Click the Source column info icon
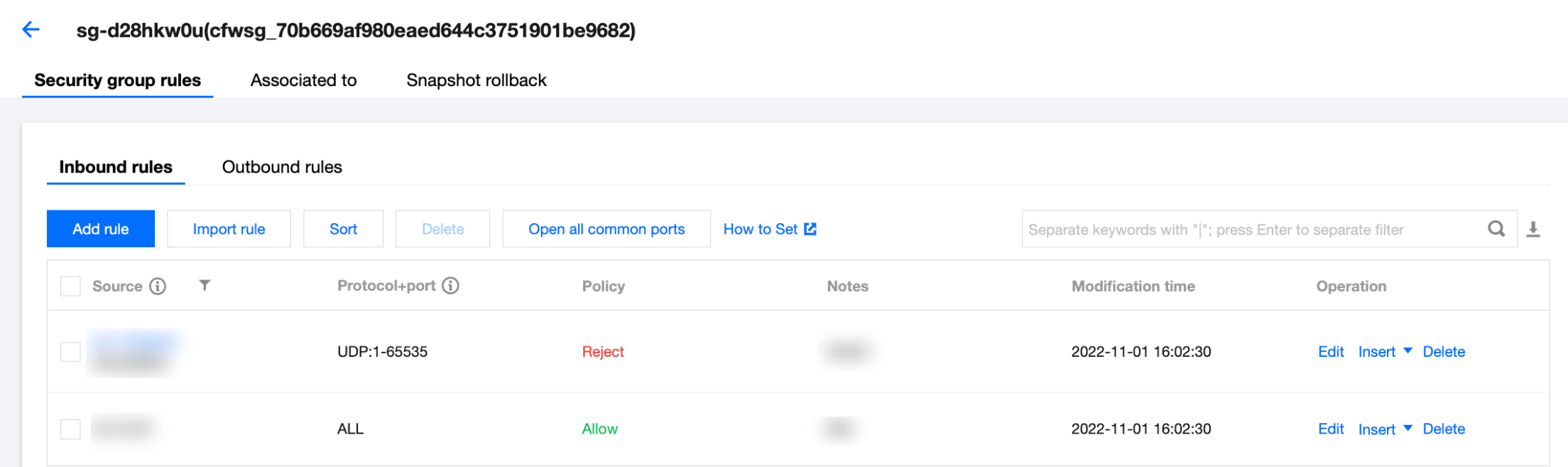Screen dimensions: 1568x467 (x=158, y=286)
